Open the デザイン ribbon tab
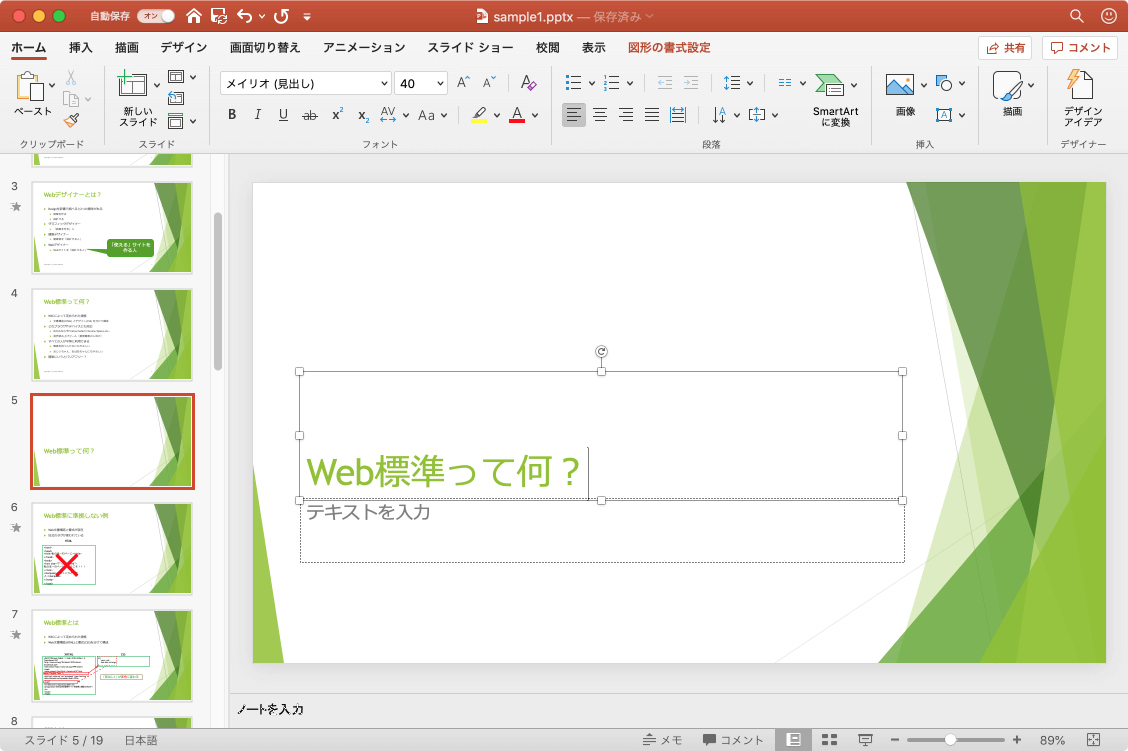The image size is (1128, 751). point(183,47)
